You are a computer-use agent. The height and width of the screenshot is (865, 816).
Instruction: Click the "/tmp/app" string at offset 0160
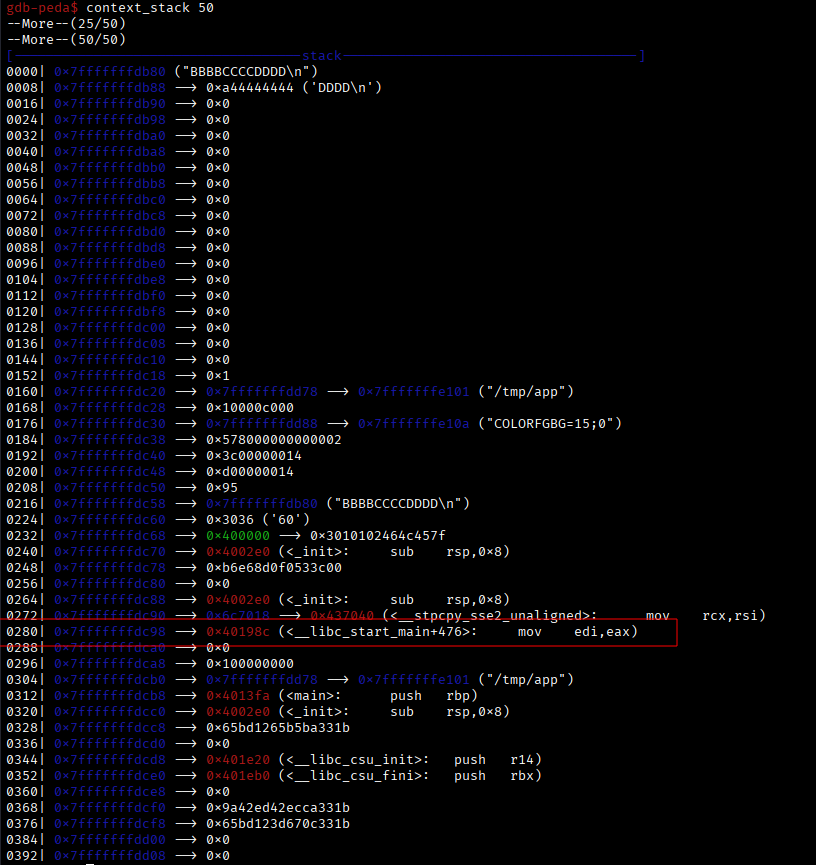(526, 392)
